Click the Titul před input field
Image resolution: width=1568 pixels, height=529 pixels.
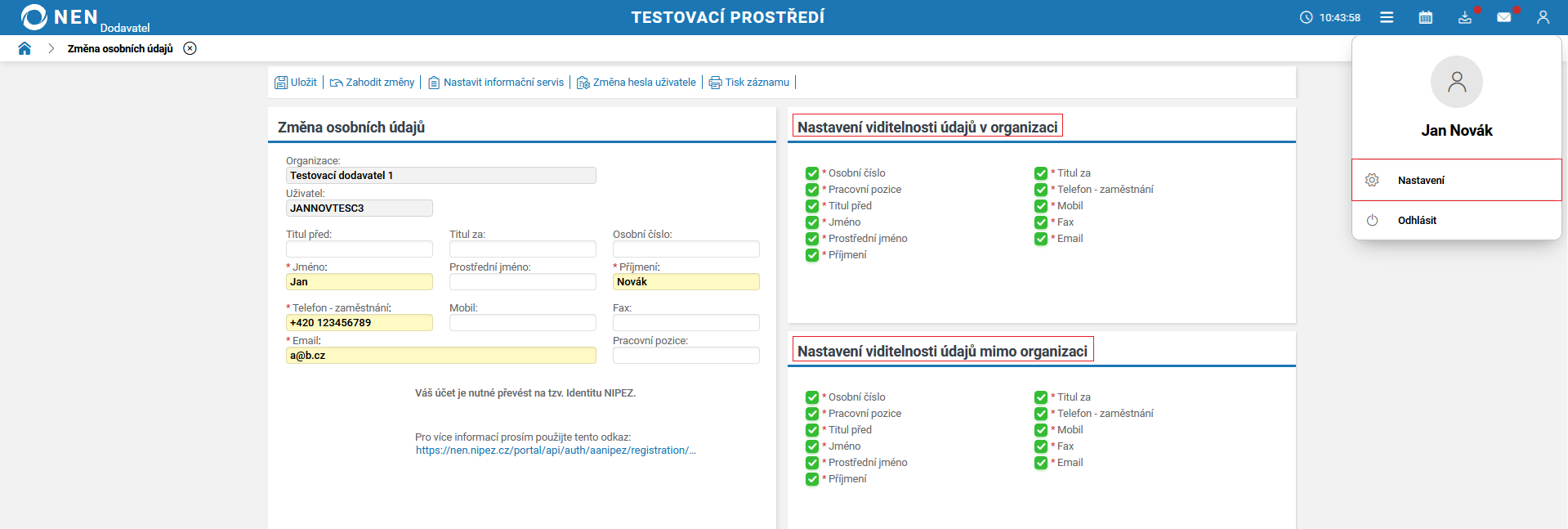click(360, 249)
